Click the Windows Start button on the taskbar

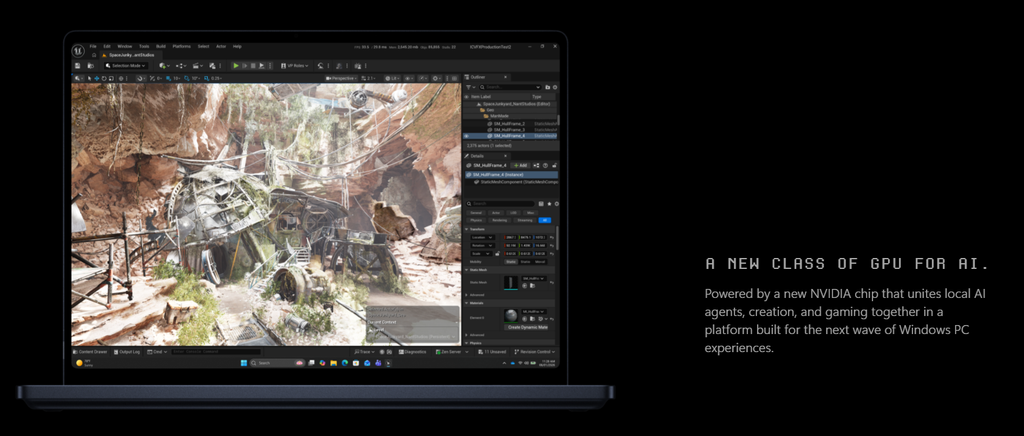244,362
